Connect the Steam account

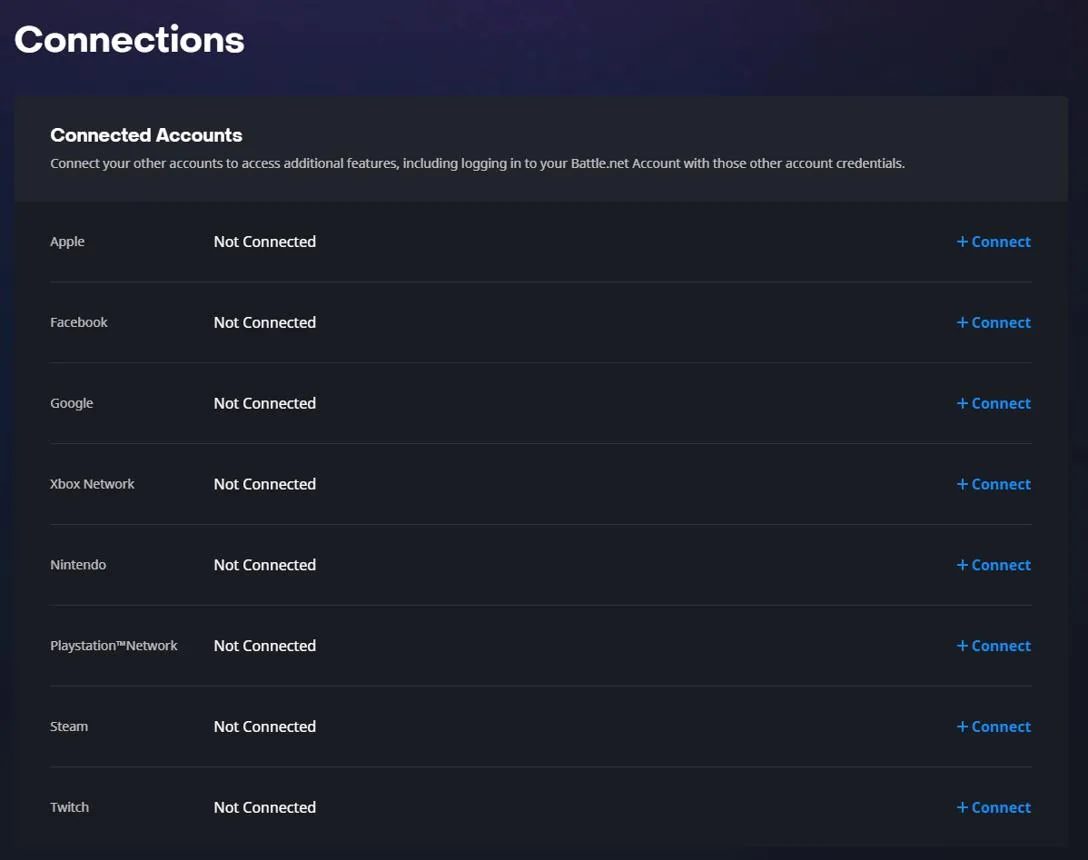[x=994, y=727]
